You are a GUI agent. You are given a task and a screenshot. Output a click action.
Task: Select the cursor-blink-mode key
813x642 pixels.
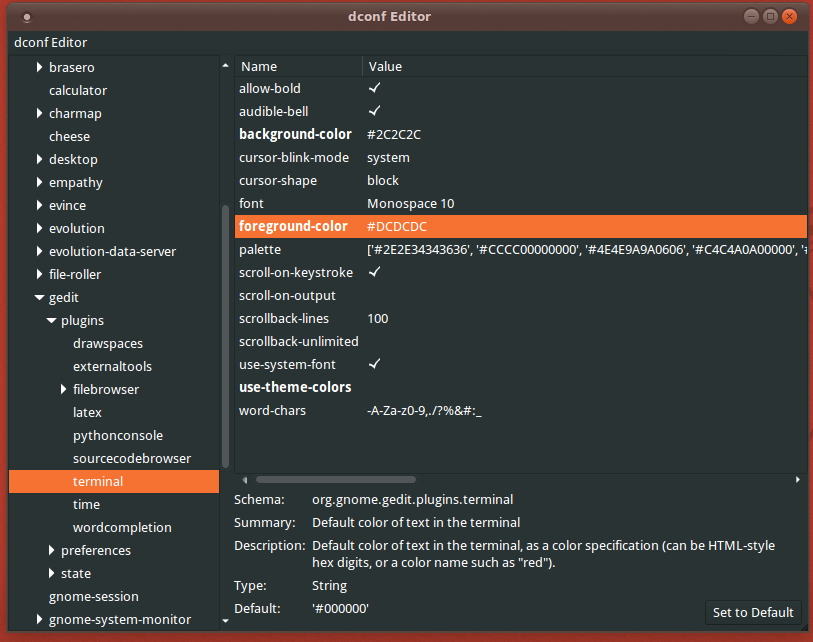[x=293, y=157]
